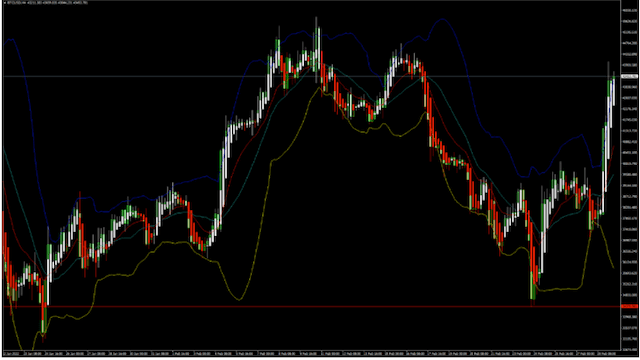The image size is (640, 360).
Task: Select the yellow lower band at its deep mid-chart trough
Action: (x=239, y=299)
